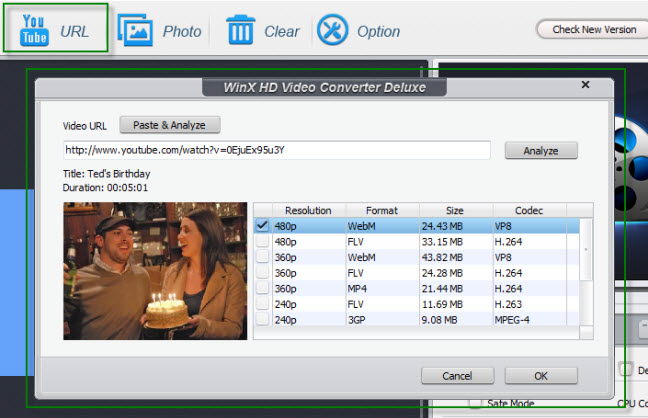Click the Clear trash can icon

(x=241, y=30)
